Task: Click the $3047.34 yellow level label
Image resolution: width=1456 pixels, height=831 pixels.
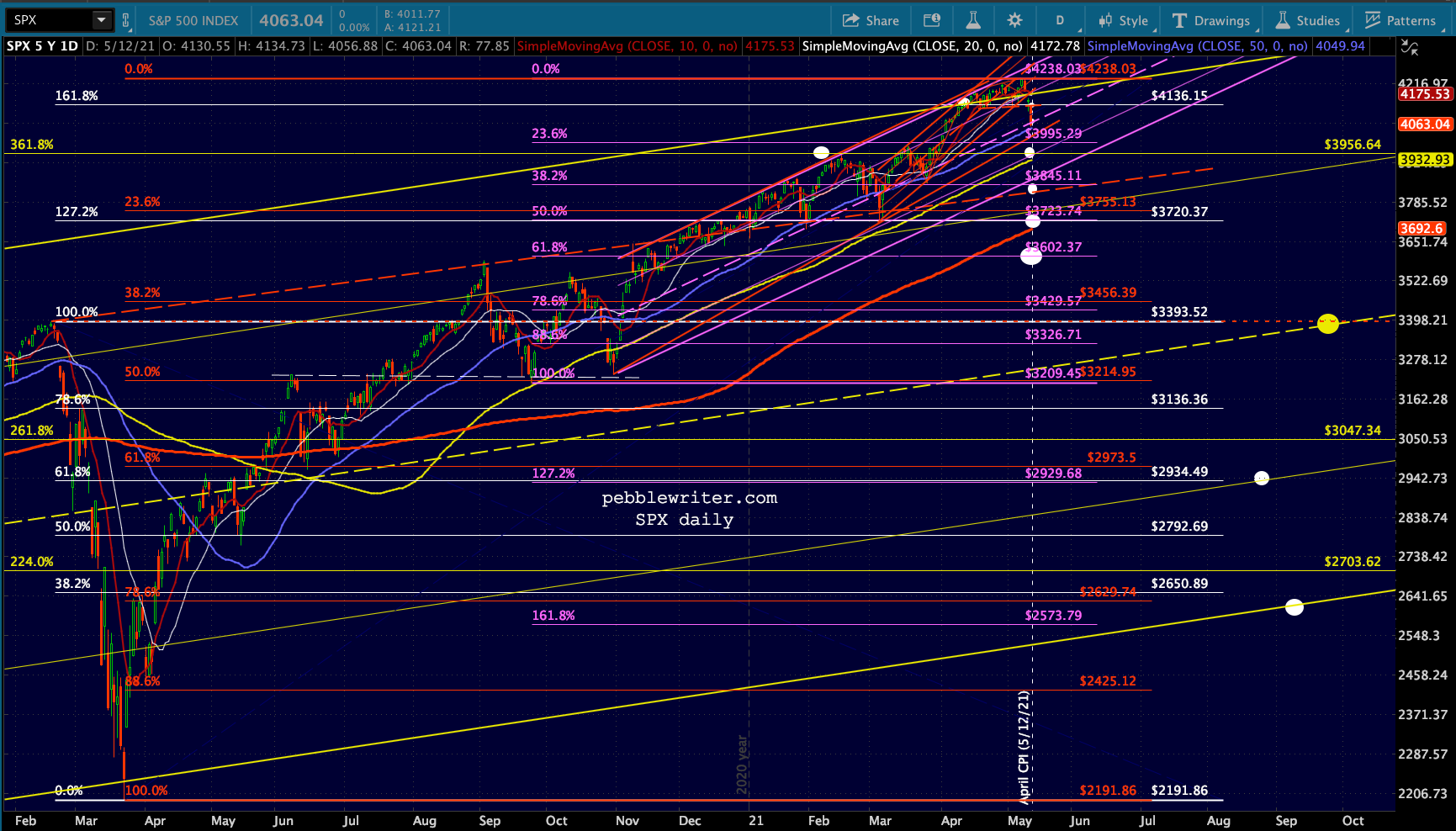Action: (x=1353, y=431)
